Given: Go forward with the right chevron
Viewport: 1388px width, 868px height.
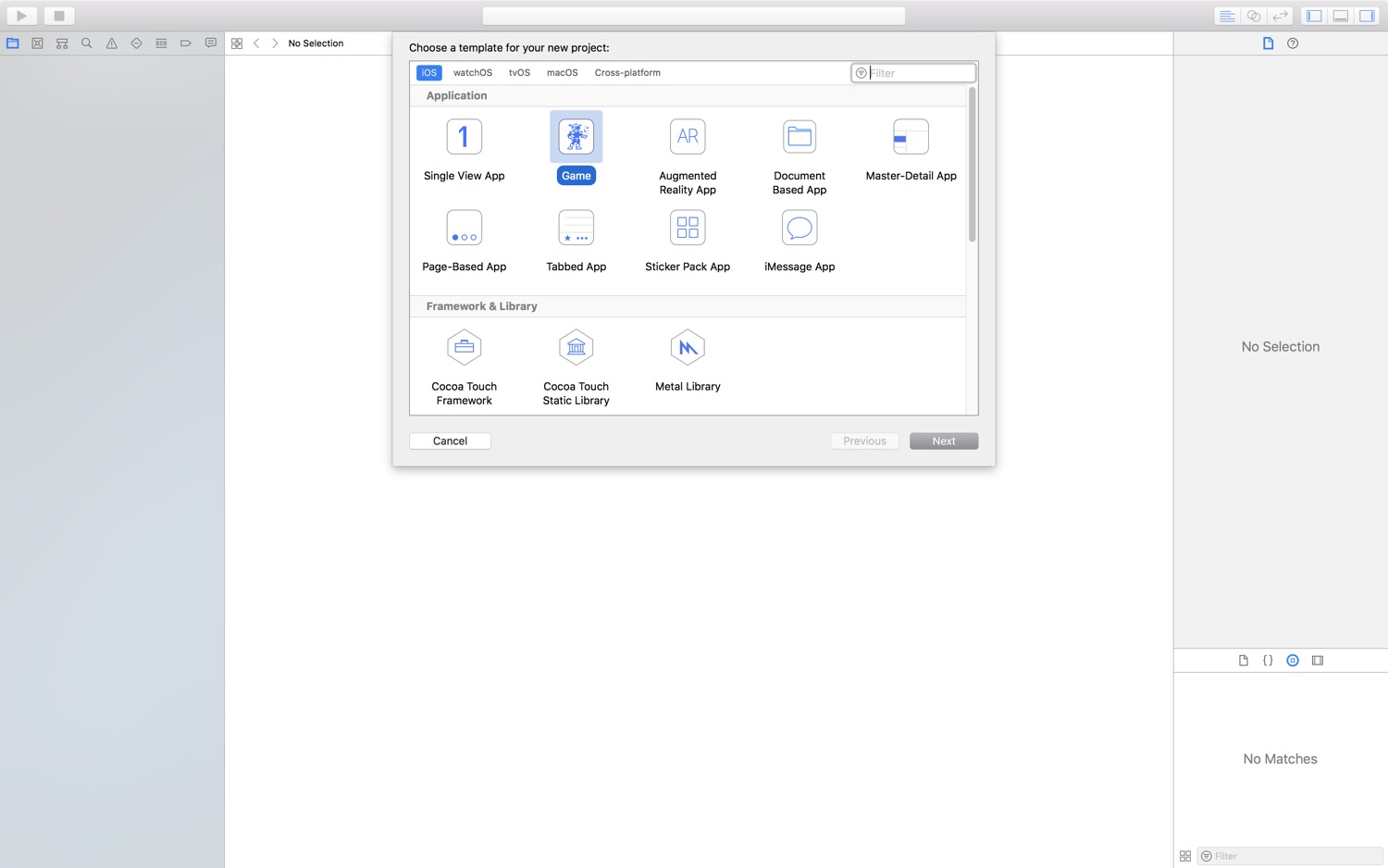Looking at the screenshot, I should 275,43.
